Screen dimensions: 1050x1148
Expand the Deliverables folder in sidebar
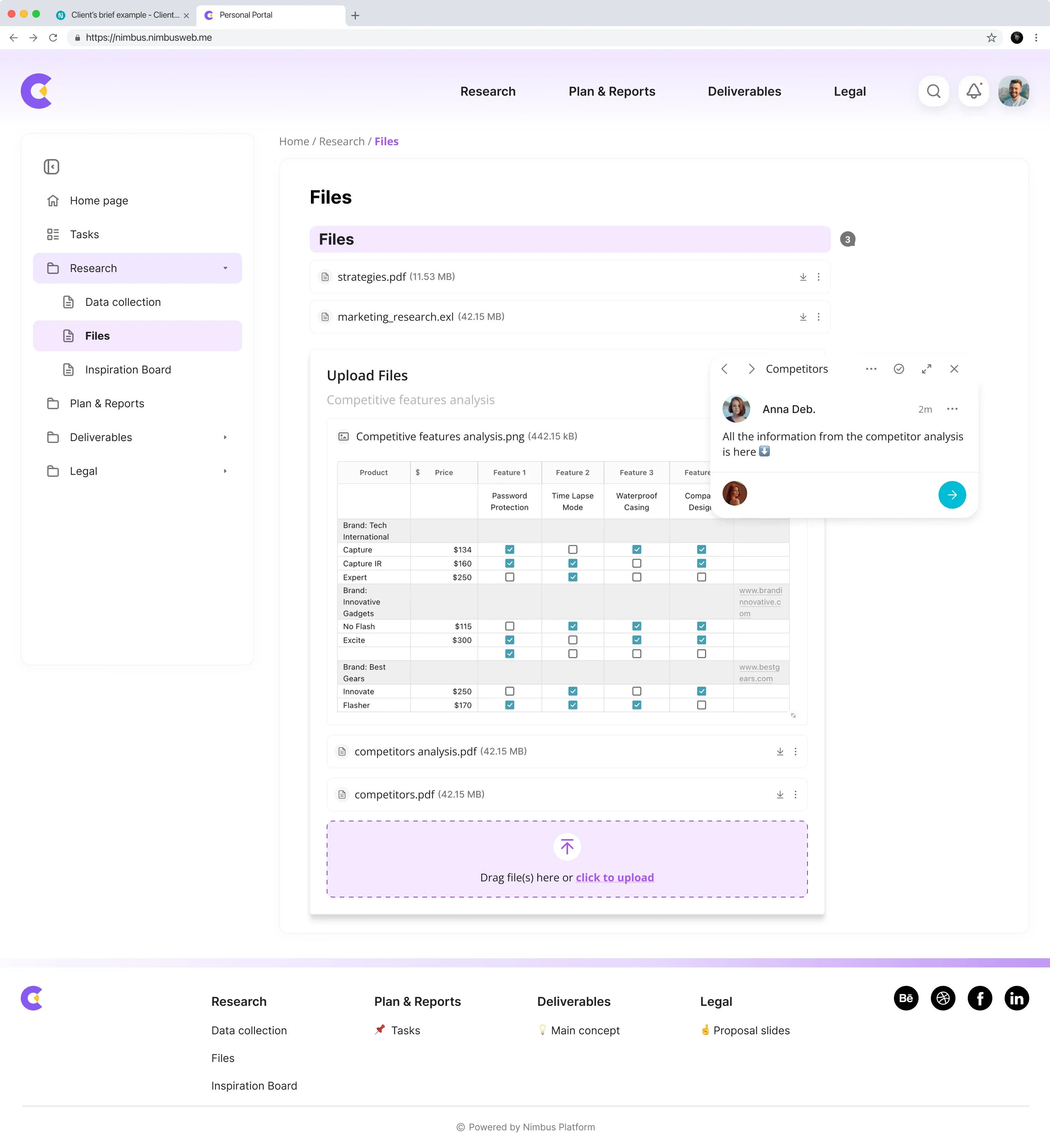pyautogui.click(x=226, y=437)
